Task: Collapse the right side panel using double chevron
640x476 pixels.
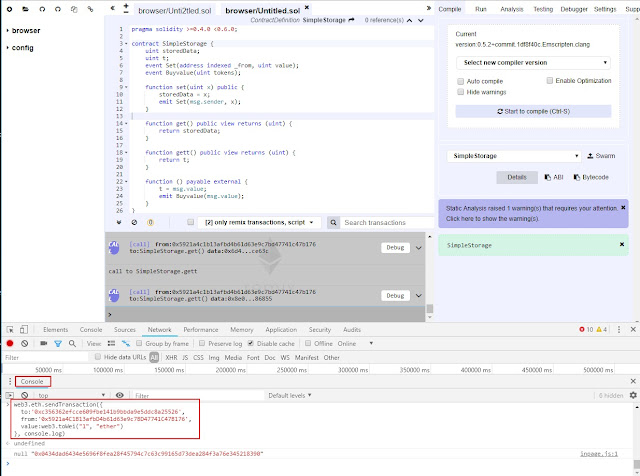Action: click(429, 8)
